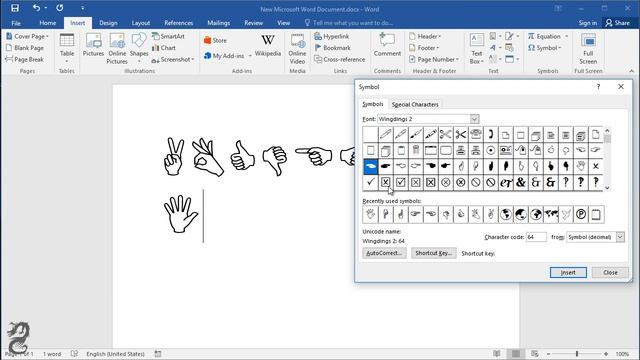Insert a Cover Page

[27, 36]
